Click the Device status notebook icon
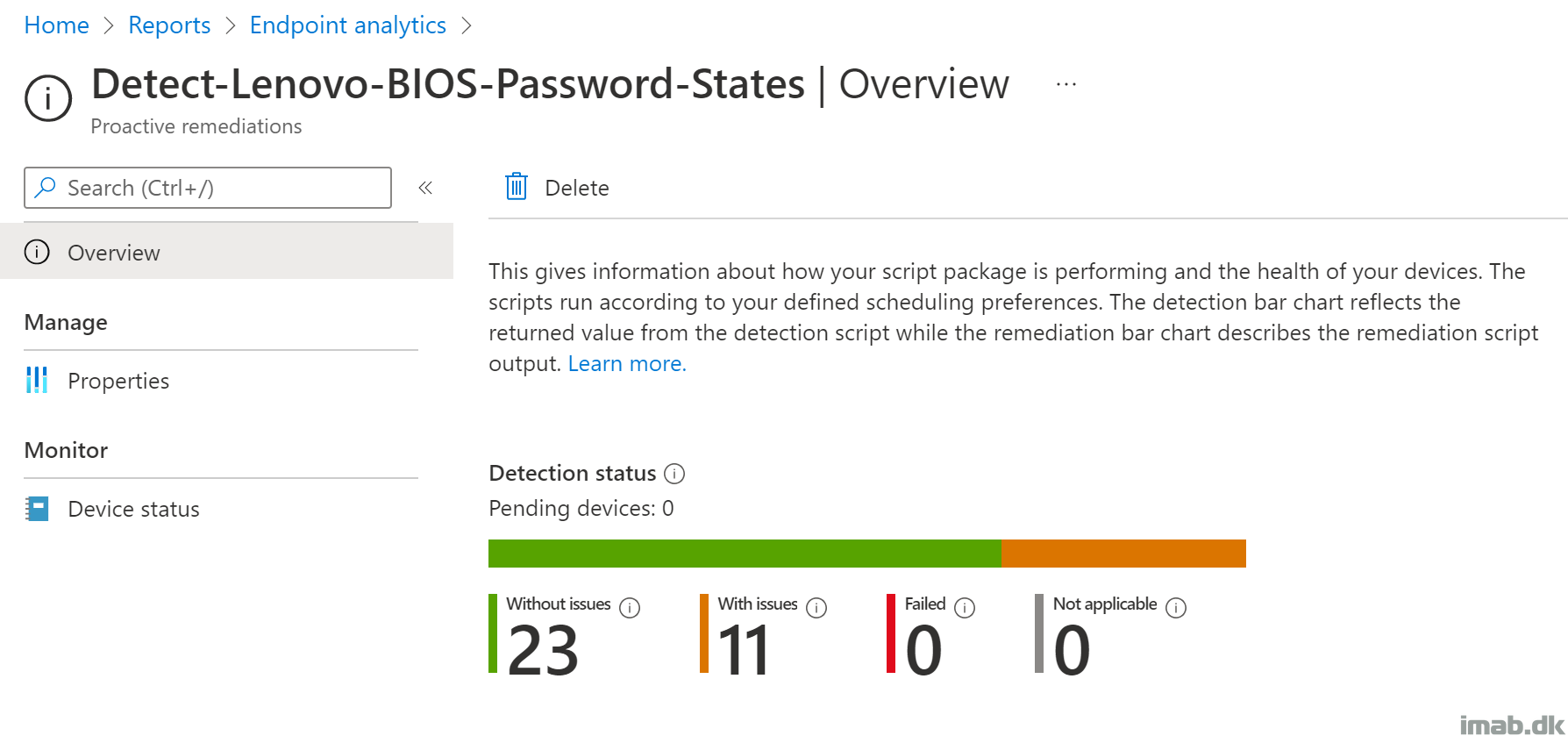Screen dimensions: 1568x736 point(37,509)
